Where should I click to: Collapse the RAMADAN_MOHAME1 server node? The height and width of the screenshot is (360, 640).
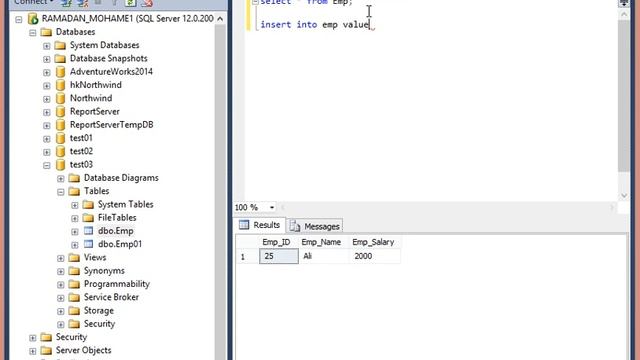(x=19, y=19)
